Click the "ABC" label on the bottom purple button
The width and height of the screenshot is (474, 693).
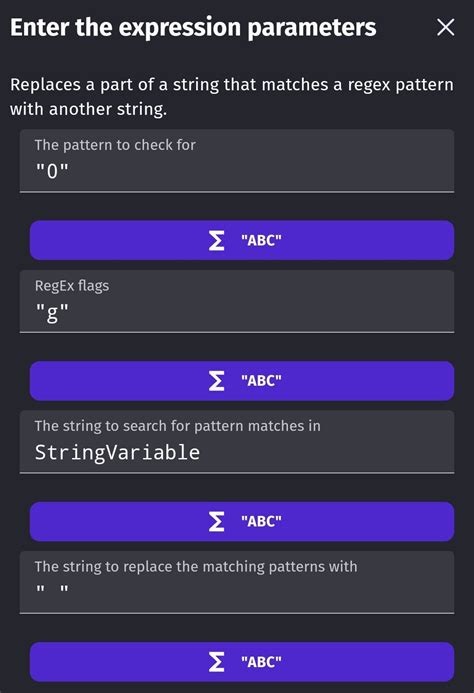point(261,662)
